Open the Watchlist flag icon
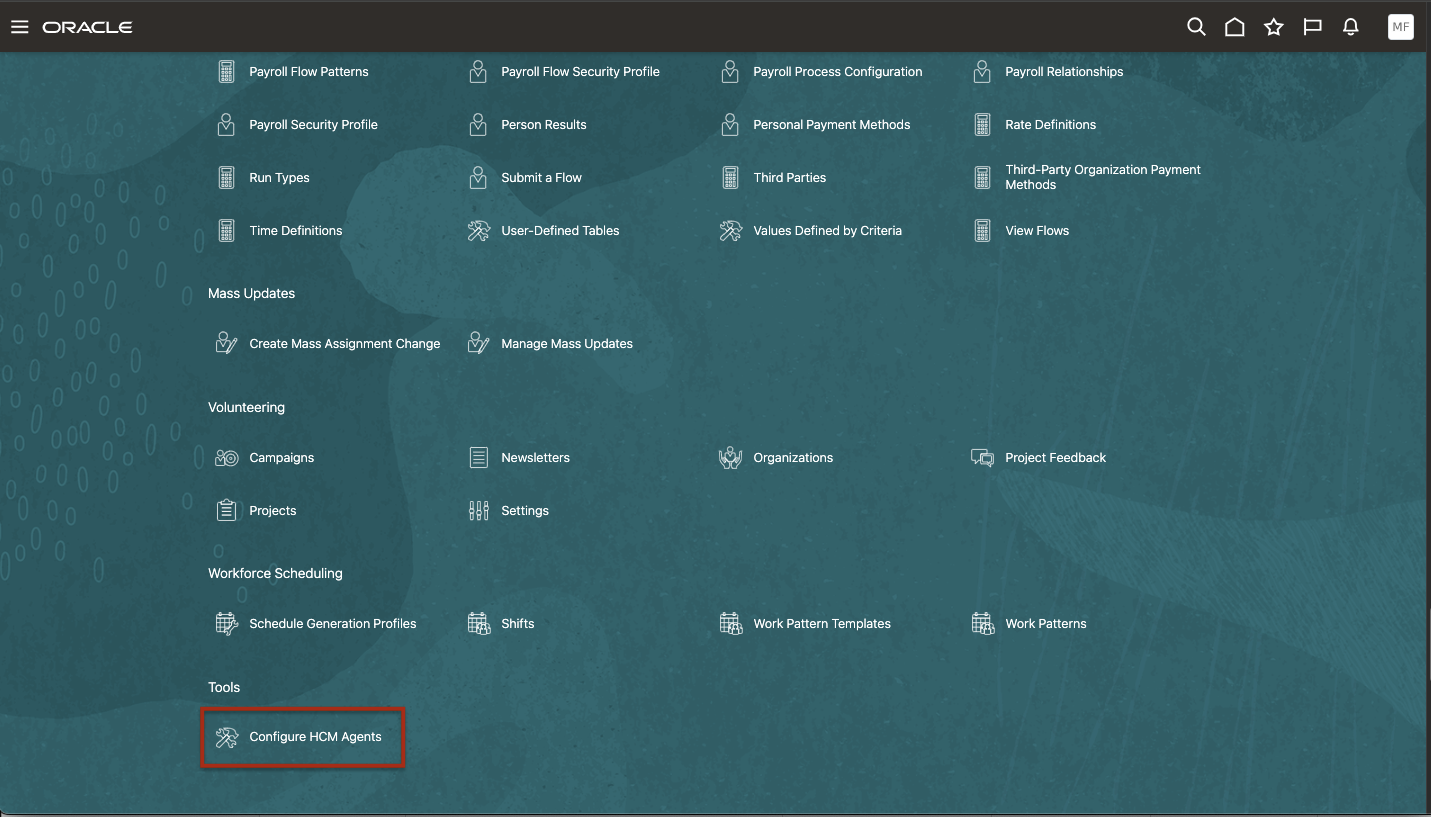 tap(1313, 27)
